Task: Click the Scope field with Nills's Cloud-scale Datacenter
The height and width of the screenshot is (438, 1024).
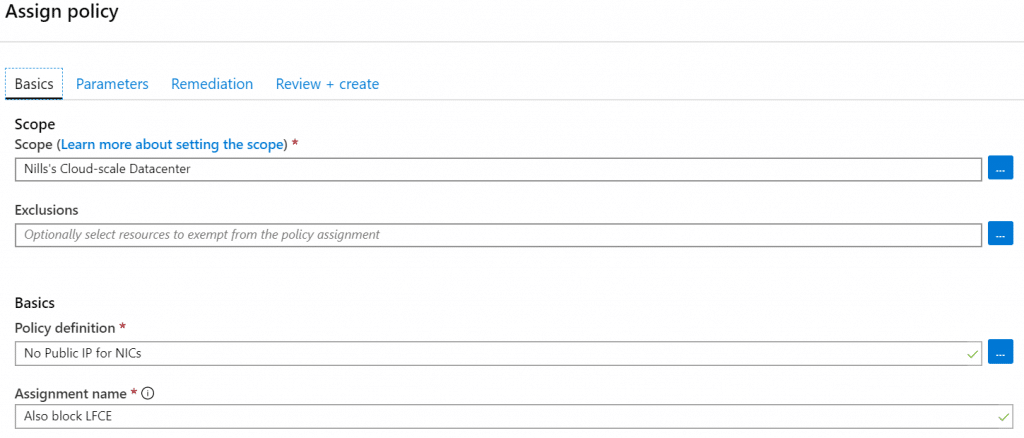Action: pos(498,169)
